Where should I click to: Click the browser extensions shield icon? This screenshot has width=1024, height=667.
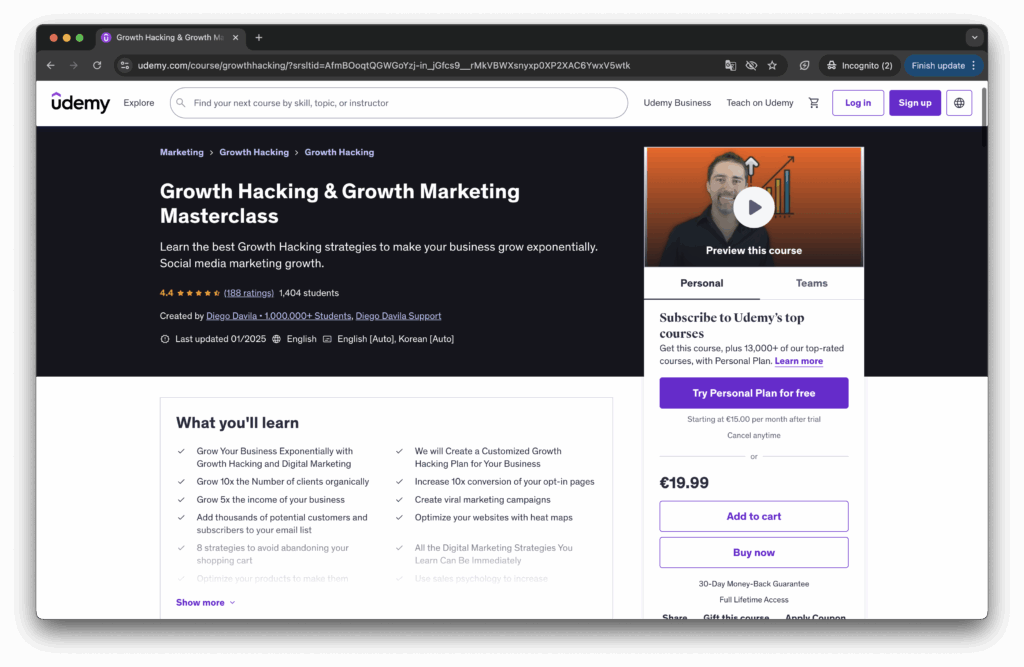click(x=805, y=65)
